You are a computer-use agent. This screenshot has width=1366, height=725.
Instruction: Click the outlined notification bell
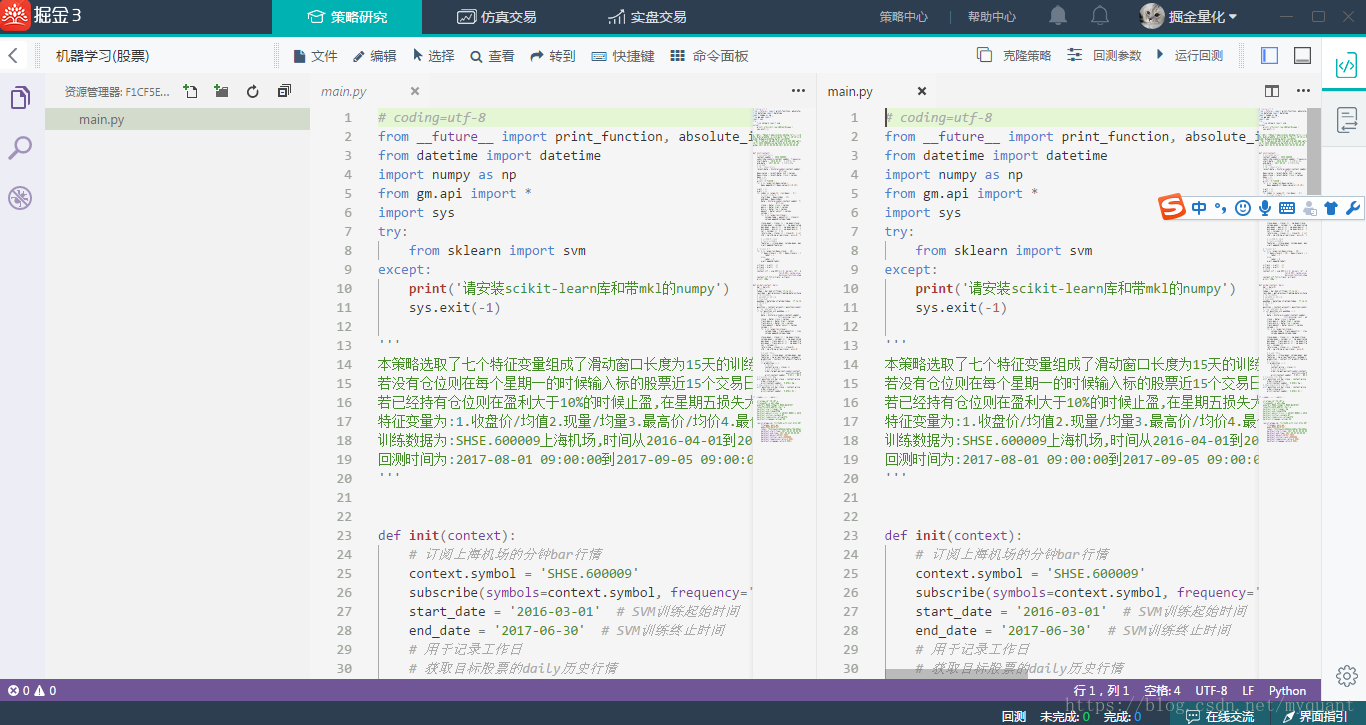(1100, 16)
